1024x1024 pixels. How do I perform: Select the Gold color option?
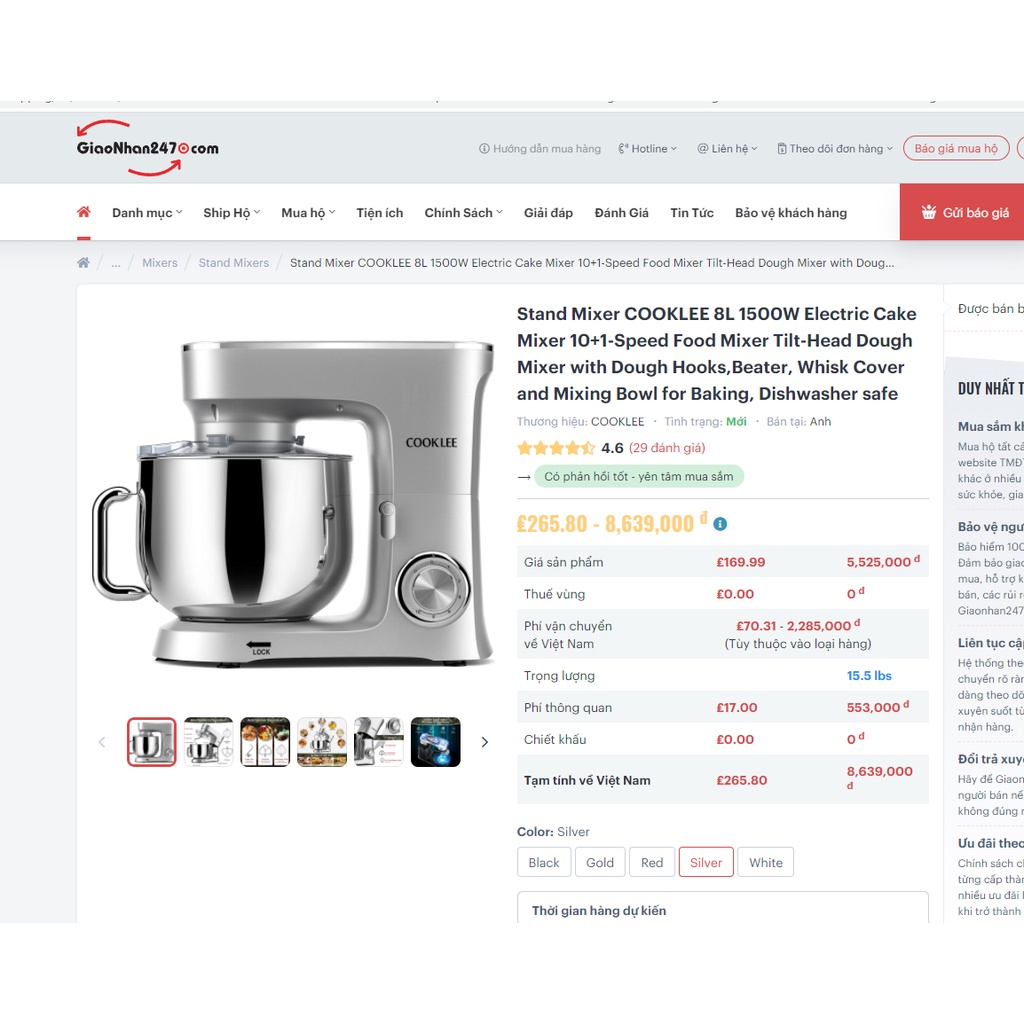click(x=600, y=862)
